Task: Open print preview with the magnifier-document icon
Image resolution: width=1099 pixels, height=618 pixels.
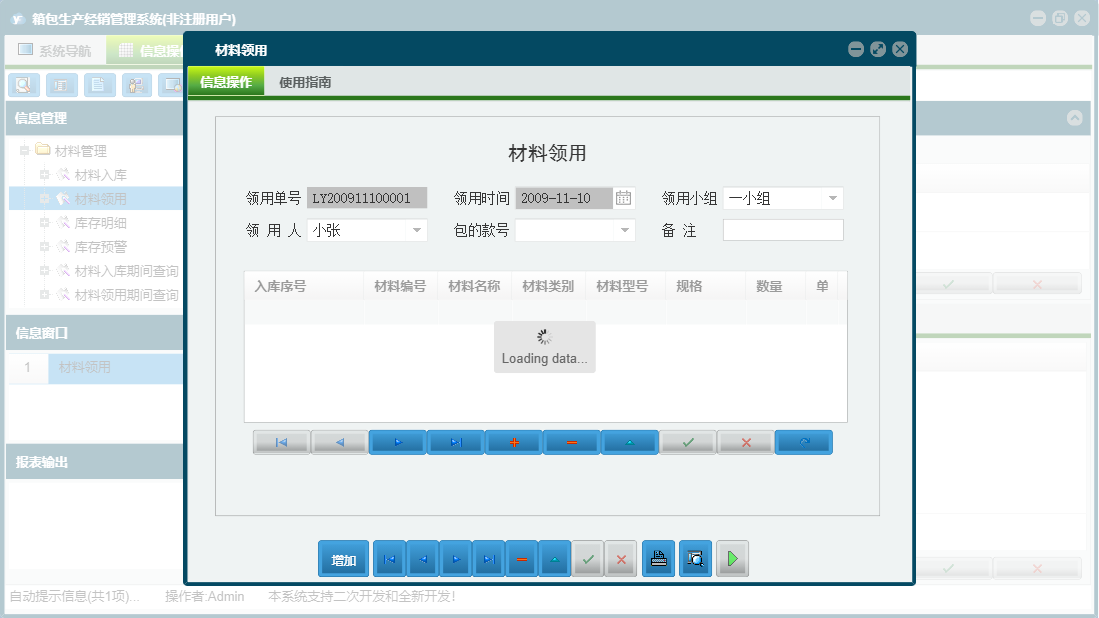Action: coord(695,558)
